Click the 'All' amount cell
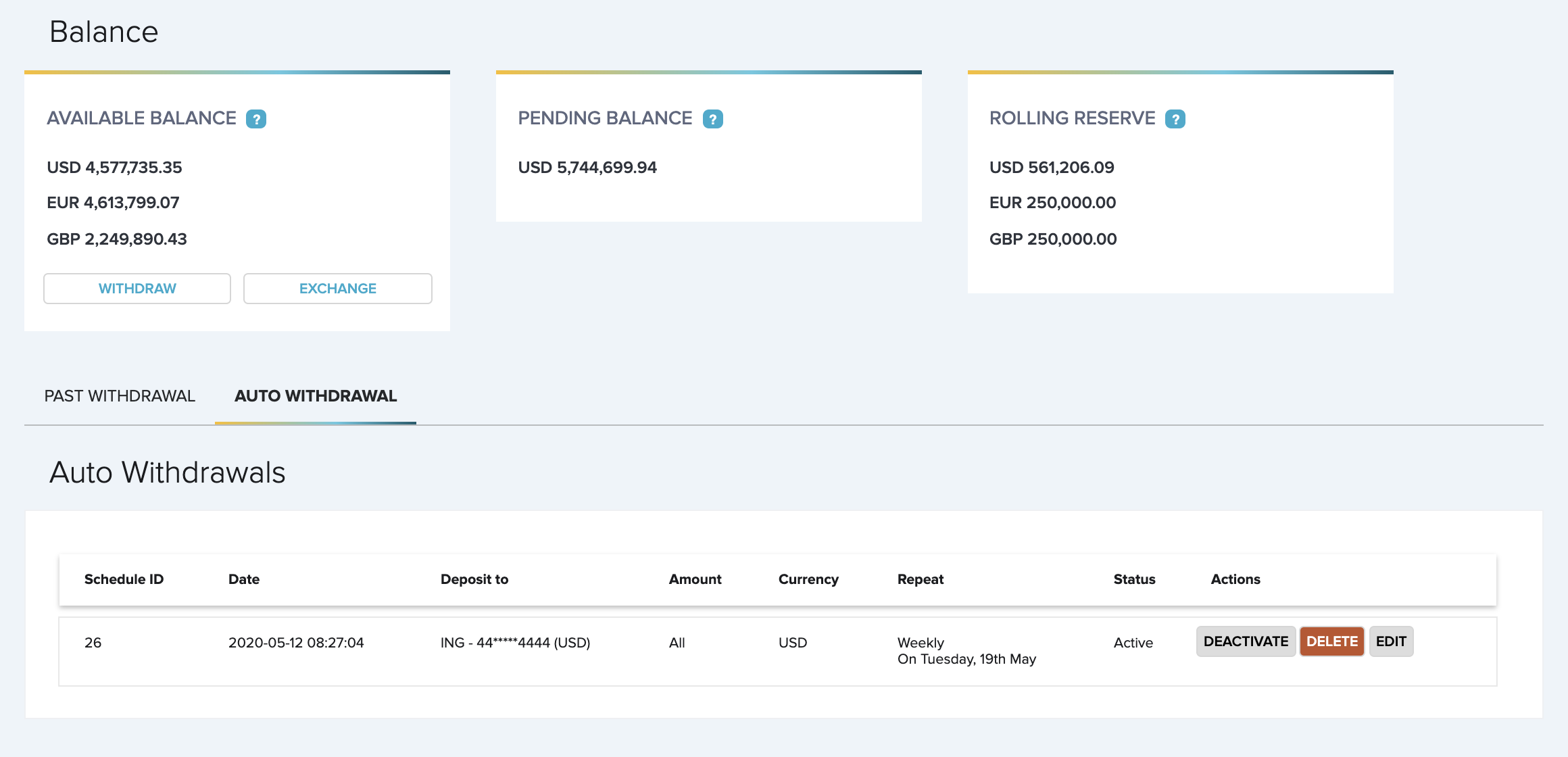This screenshot has height=757, width=1568. (677, 643)
